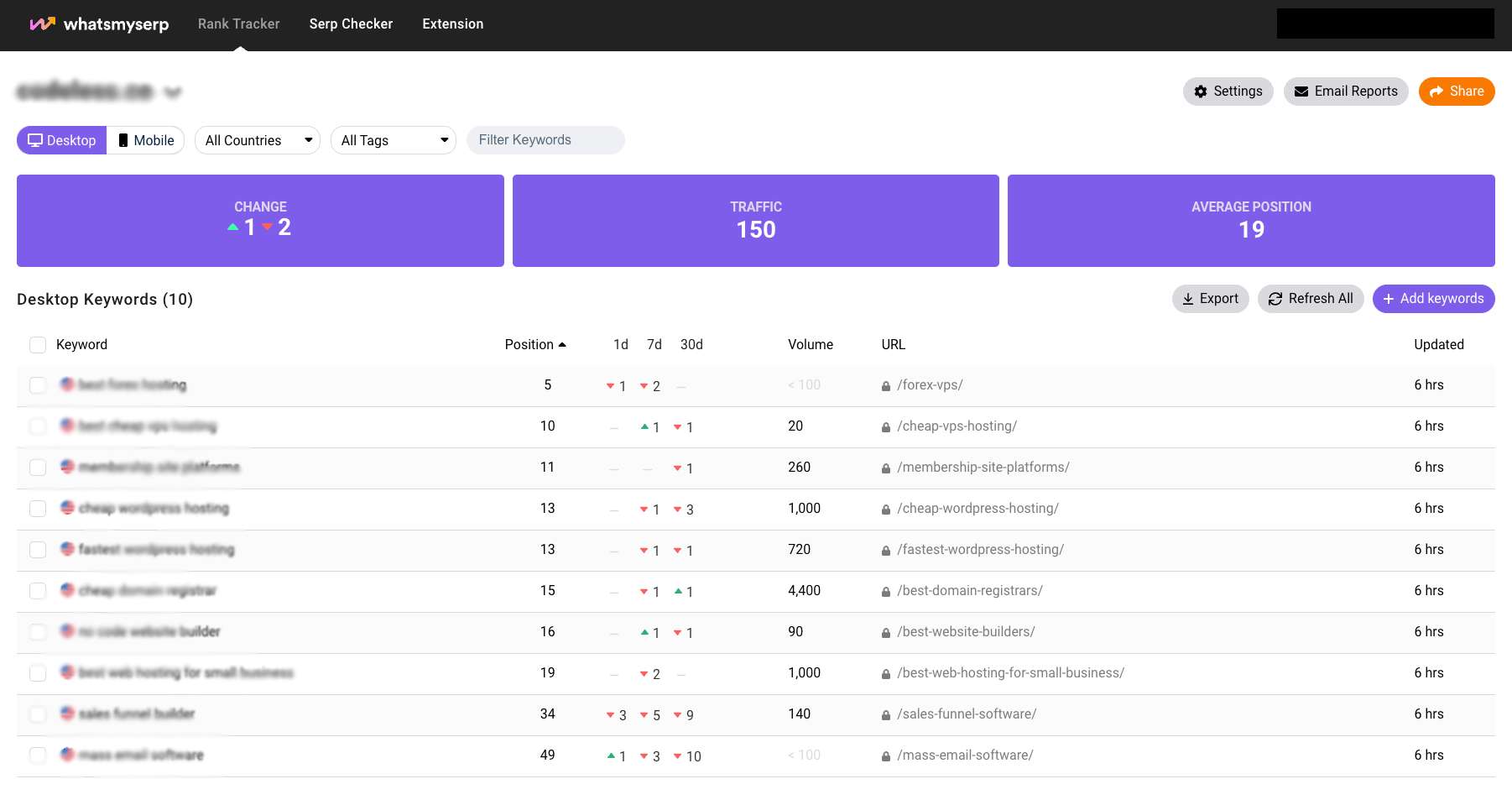The image size is (1512, 805).
Task: Switch to the Mobile view tab
Action: click(x=146, y=140)
